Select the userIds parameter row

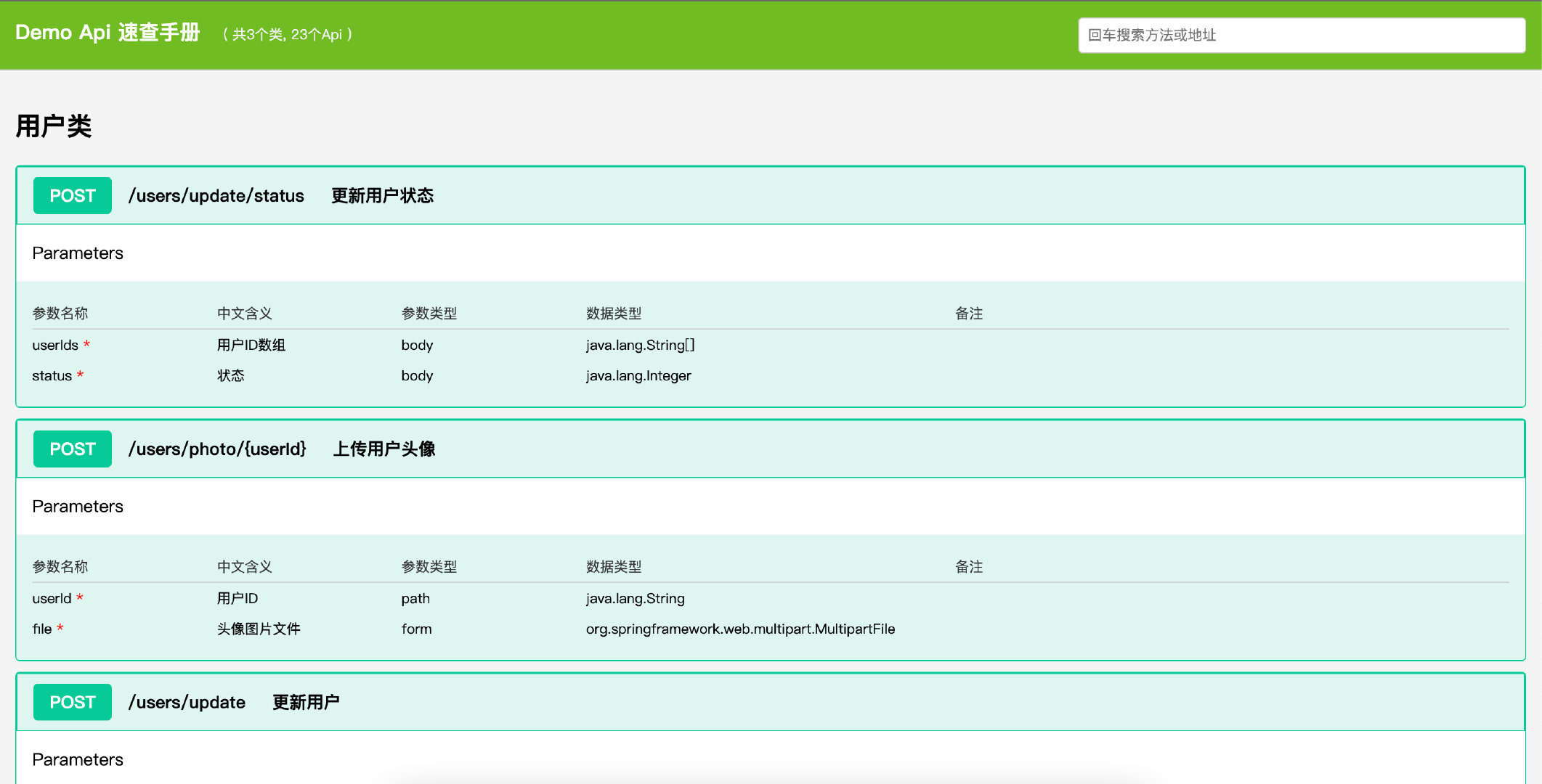(x=55, y=346)
